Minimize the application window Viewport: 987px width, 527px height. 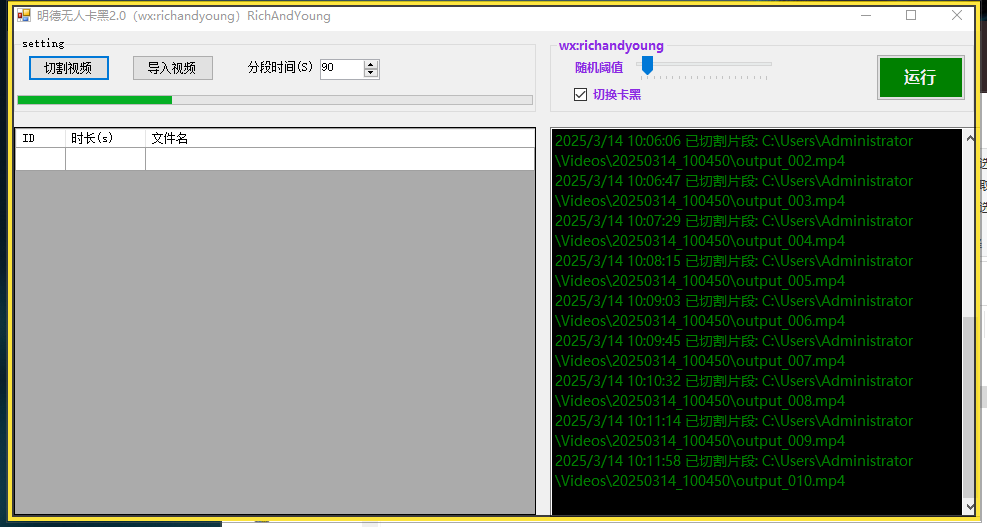pos(865,15)
